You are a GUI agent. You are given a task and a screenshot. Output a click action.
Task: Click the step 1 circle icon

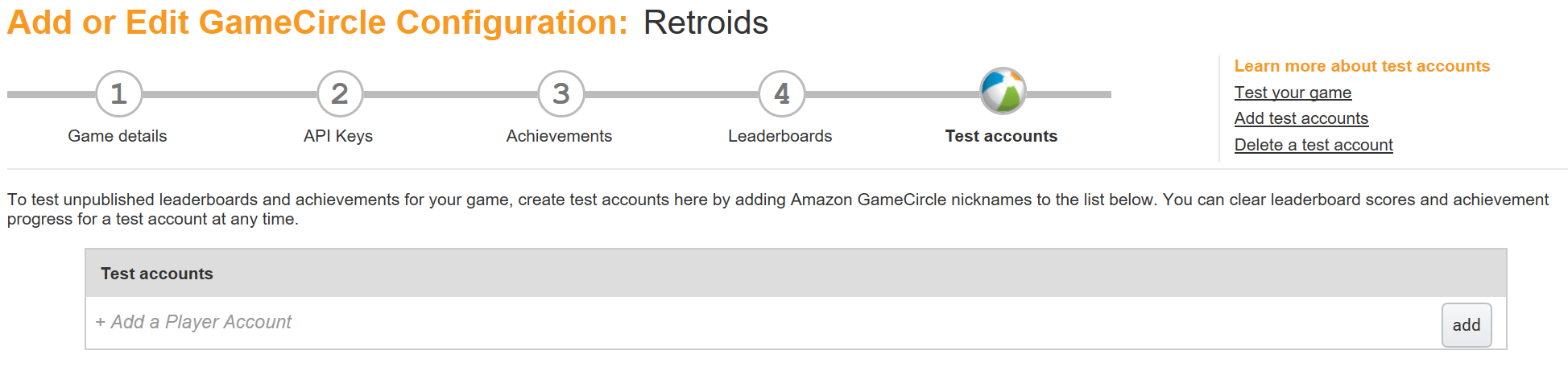118,94
